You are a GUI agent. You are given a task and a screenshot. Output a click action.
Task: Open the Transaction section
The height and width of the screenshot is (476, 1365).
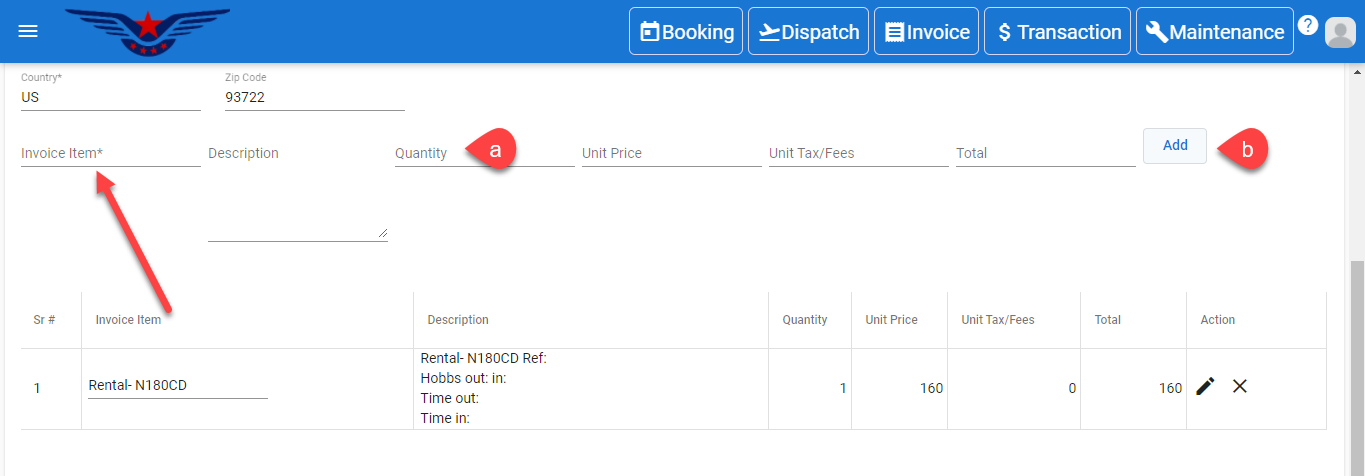tap(1058, 32)
